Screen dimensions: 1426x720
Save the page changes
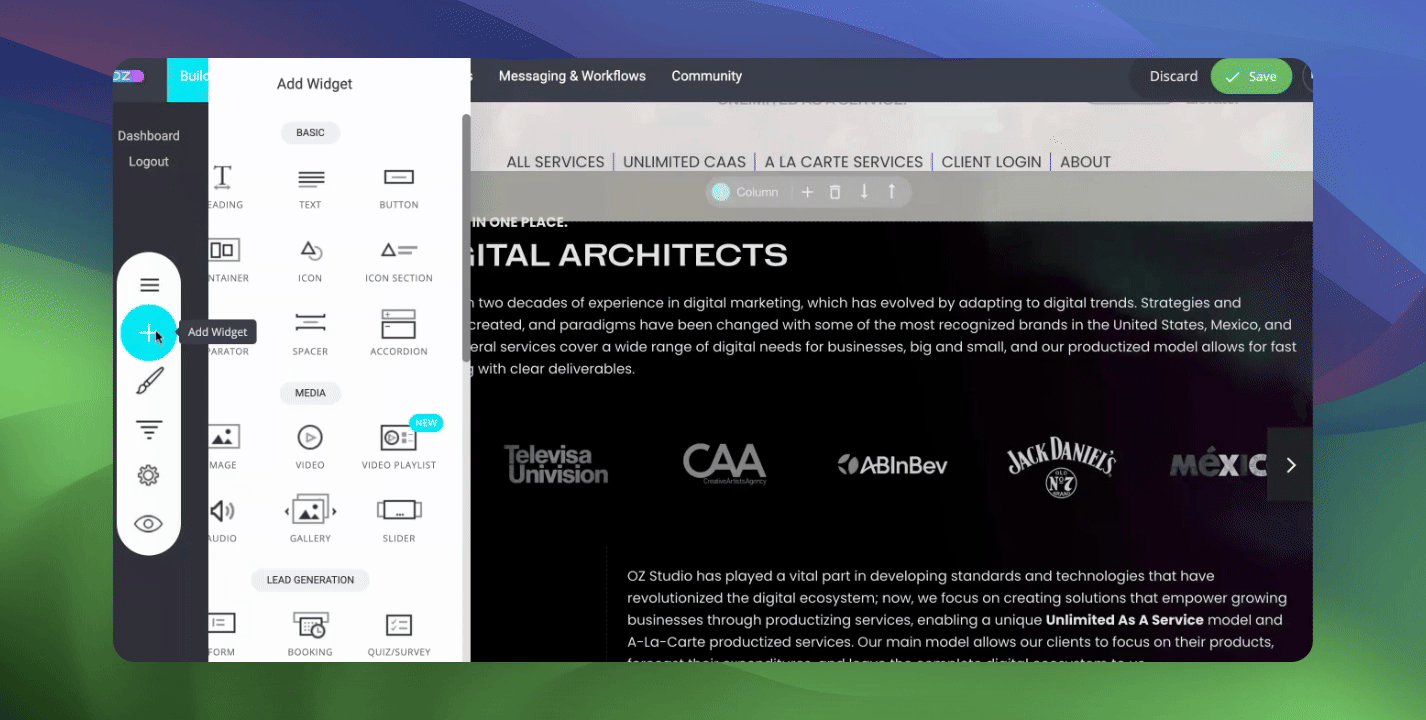click(1251, 76)
